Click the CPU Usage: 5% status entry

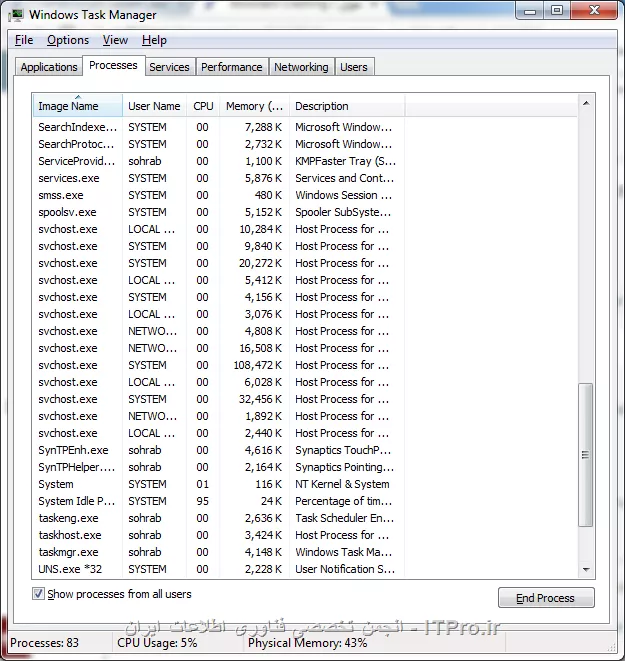coord(157,643)
